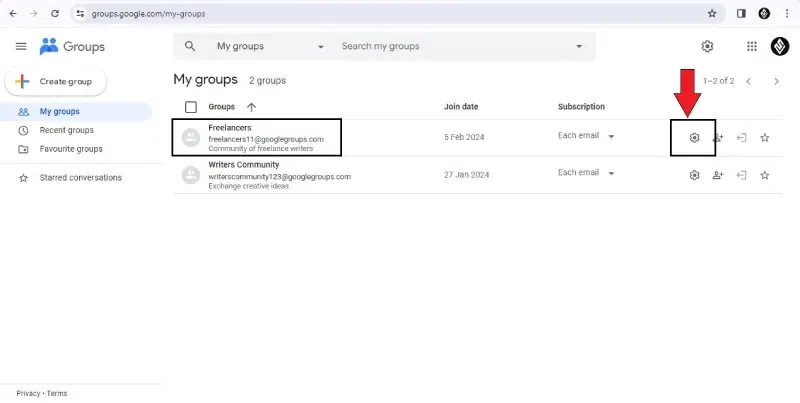Star the Writers Community group

765,175
